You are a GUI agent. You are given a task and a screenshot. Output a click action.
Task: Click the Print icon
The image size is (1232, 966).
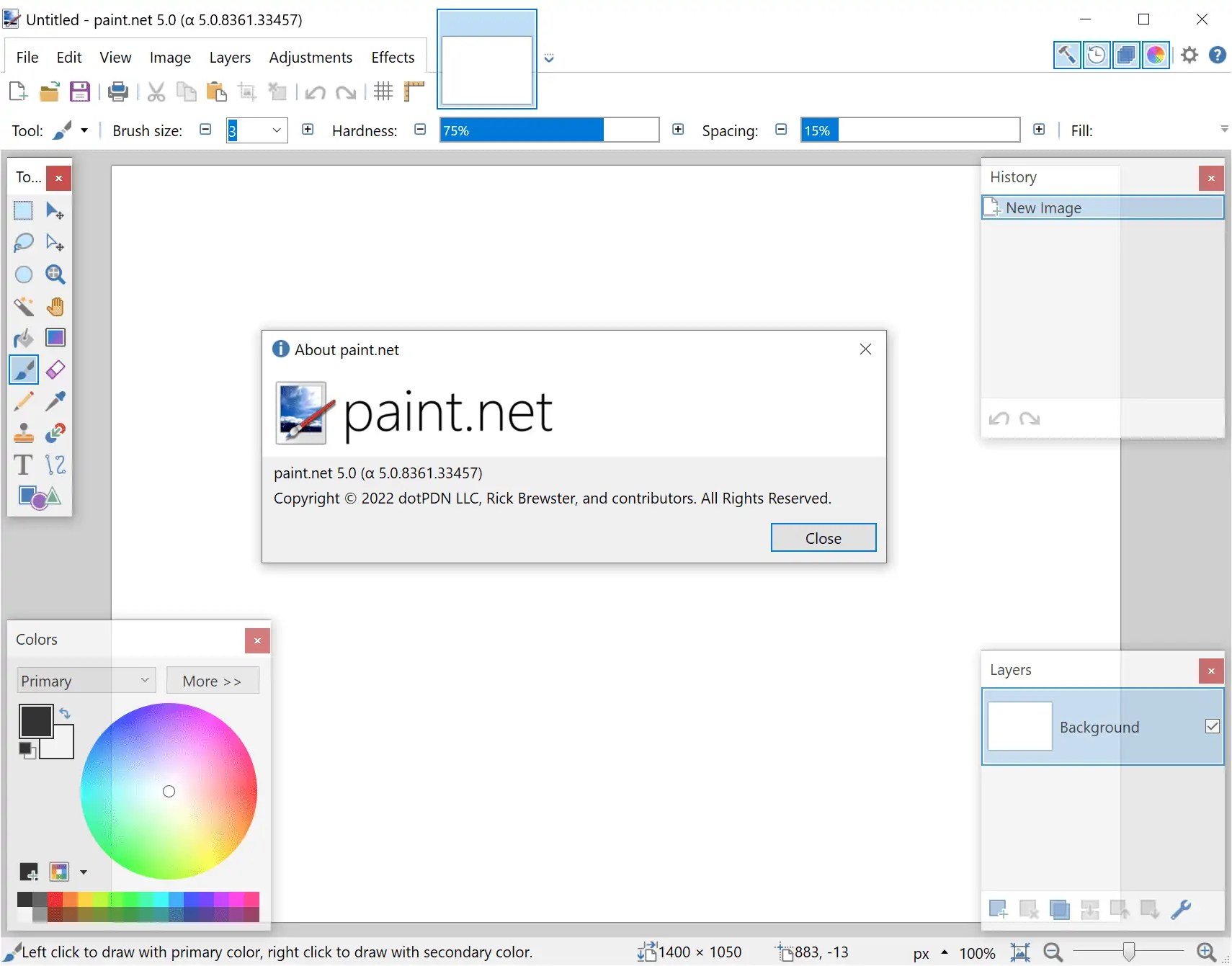pos(117,91)
